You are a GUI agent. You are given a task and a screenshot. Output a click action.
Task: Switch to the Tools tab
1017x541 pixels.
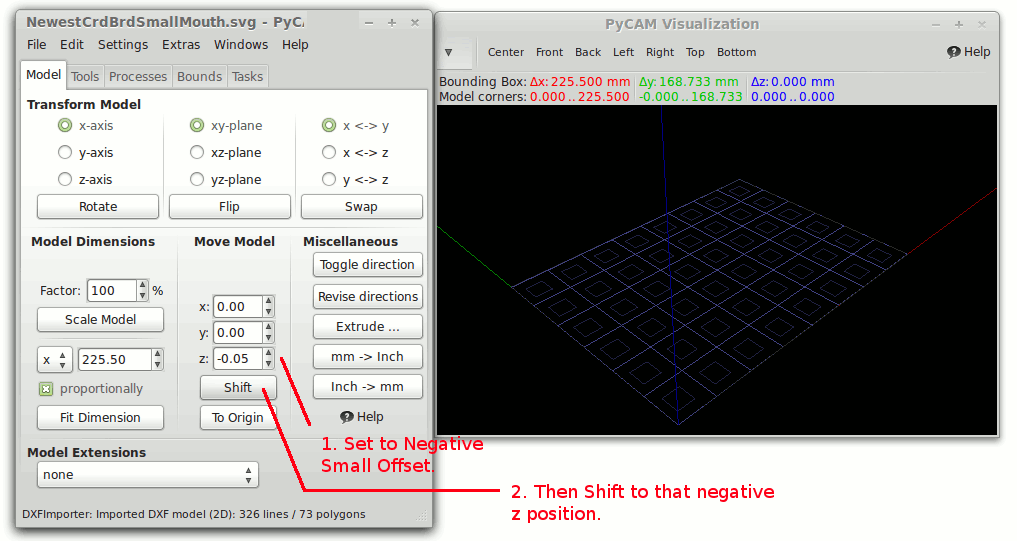(85, 77)
